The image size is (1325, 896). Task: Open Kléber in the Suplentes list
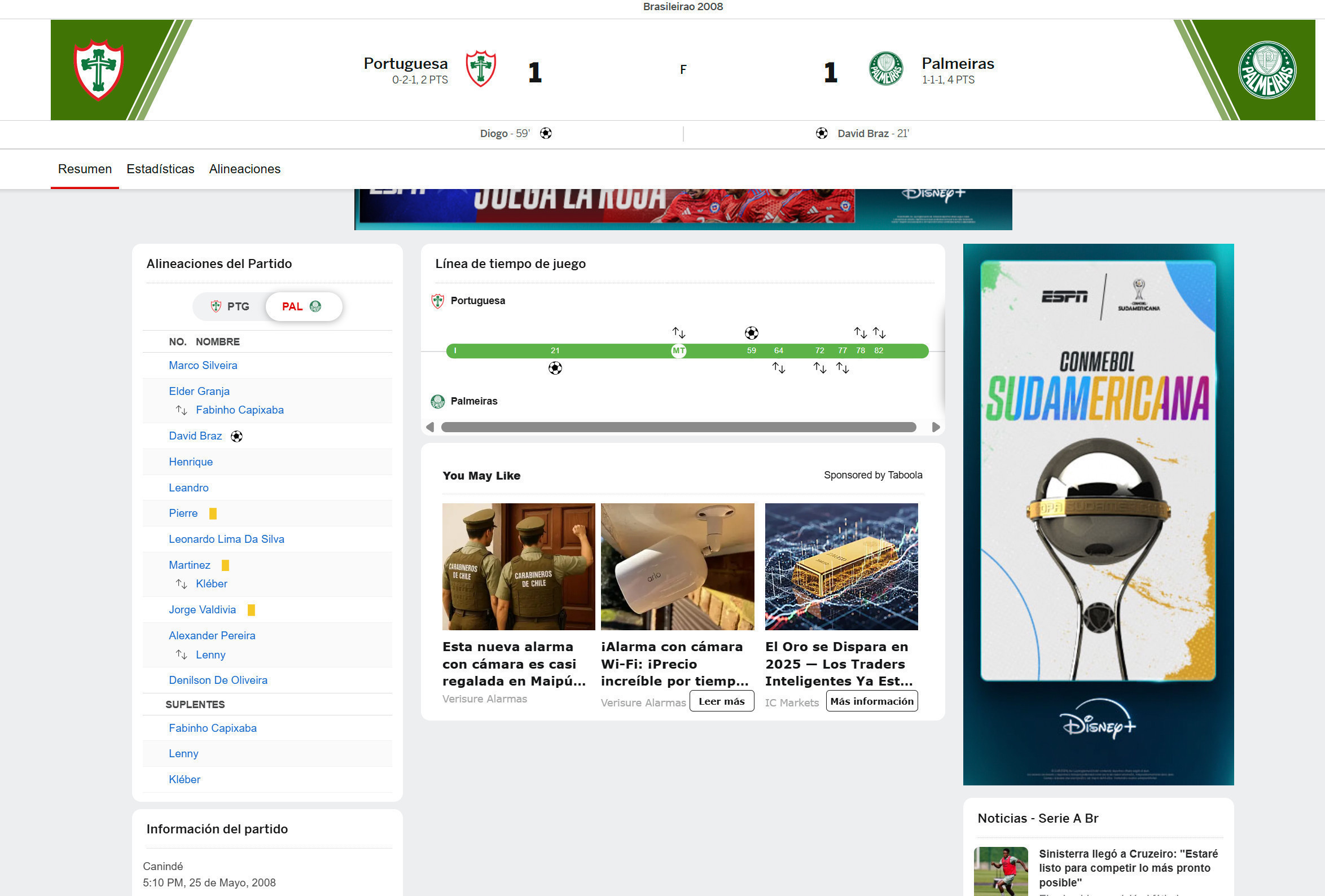[184, 780]
